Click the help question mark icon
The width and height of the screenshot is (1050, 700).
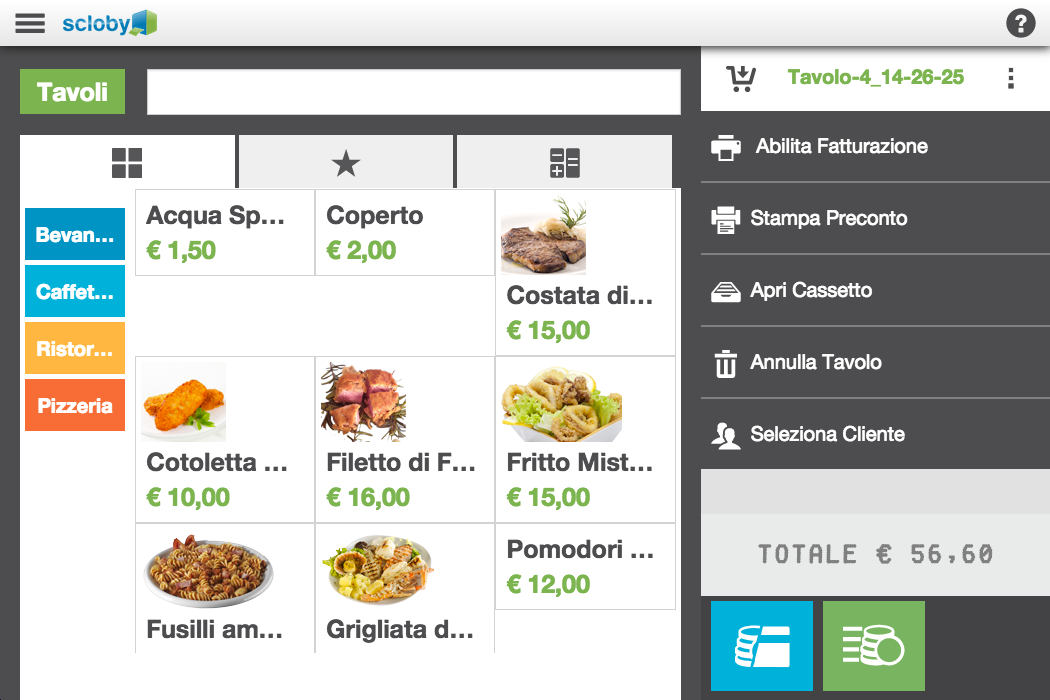pos(1020,23)
